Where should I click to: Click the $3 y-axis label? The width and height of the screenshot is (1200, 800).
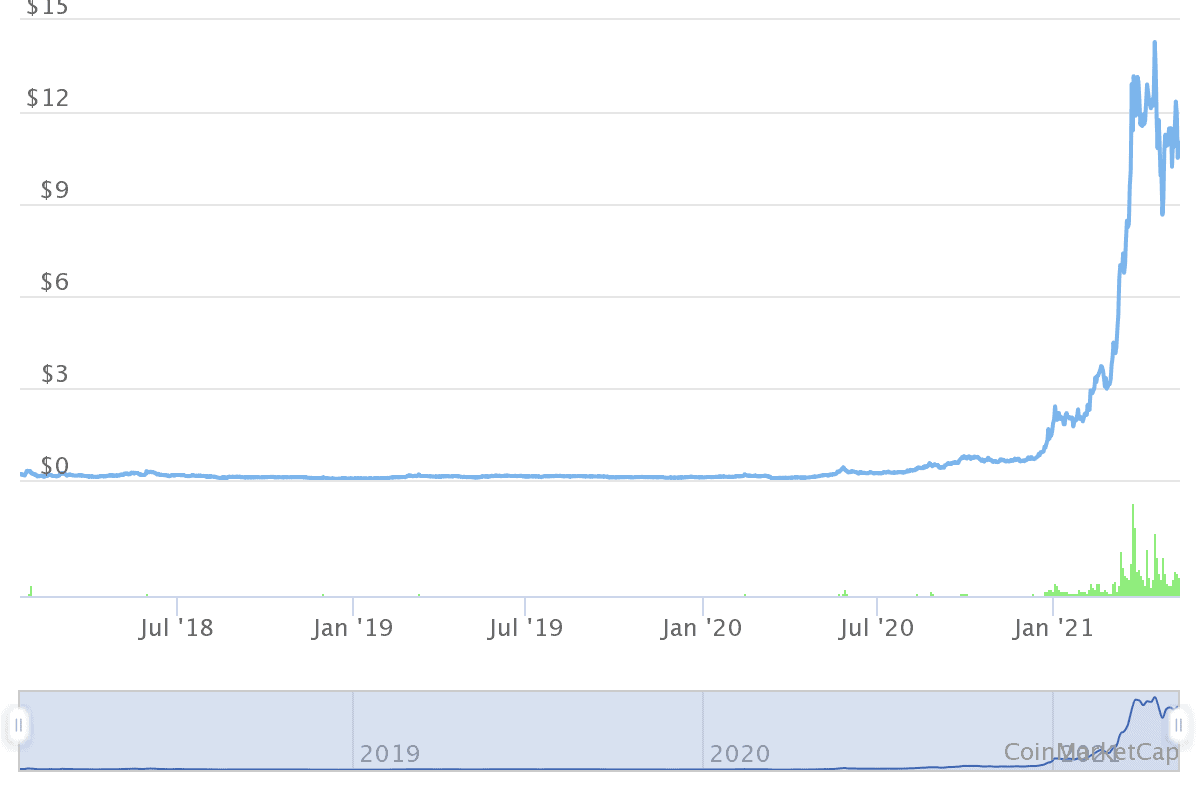point(54,375)
